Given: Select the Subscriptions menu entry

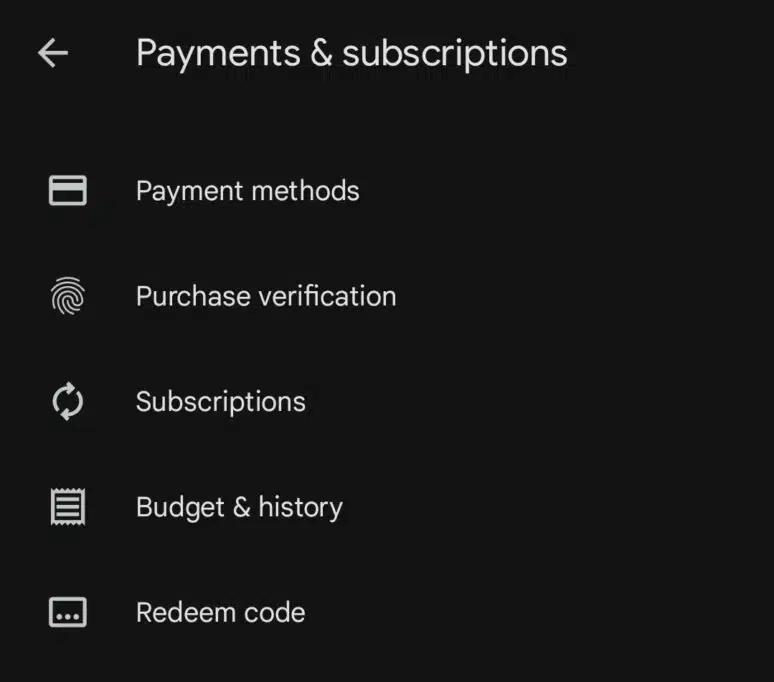Looking at the screenshot, I should pyautogui.click(x=300, y=402).
